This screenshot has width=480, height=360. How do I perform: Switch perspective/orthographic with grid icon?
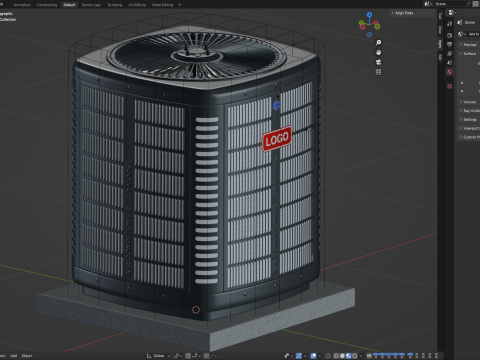[378, 72]
